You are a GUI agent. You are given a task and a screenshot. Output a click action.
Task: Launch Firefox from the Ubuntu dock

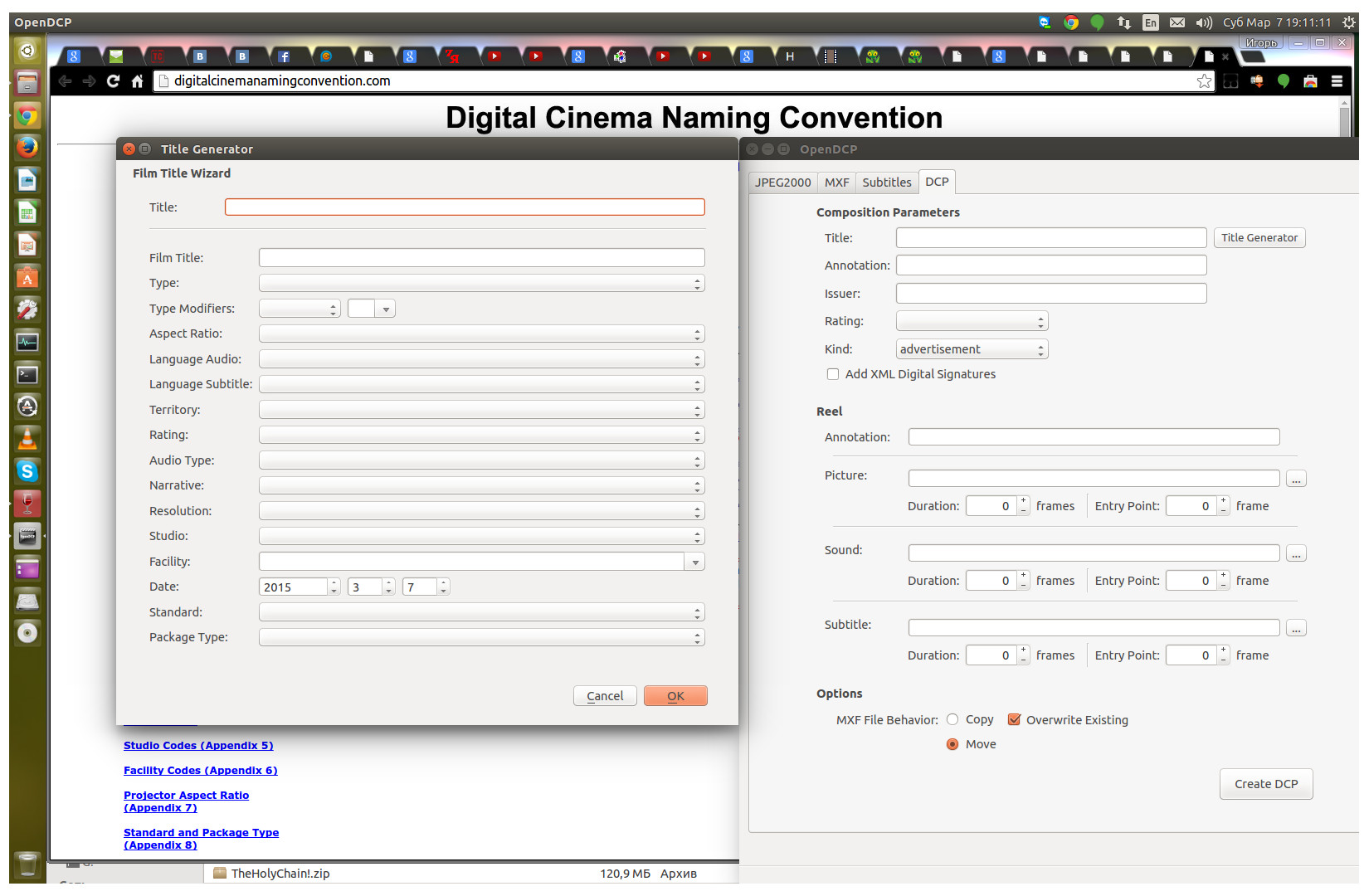[x=27, y=148]
